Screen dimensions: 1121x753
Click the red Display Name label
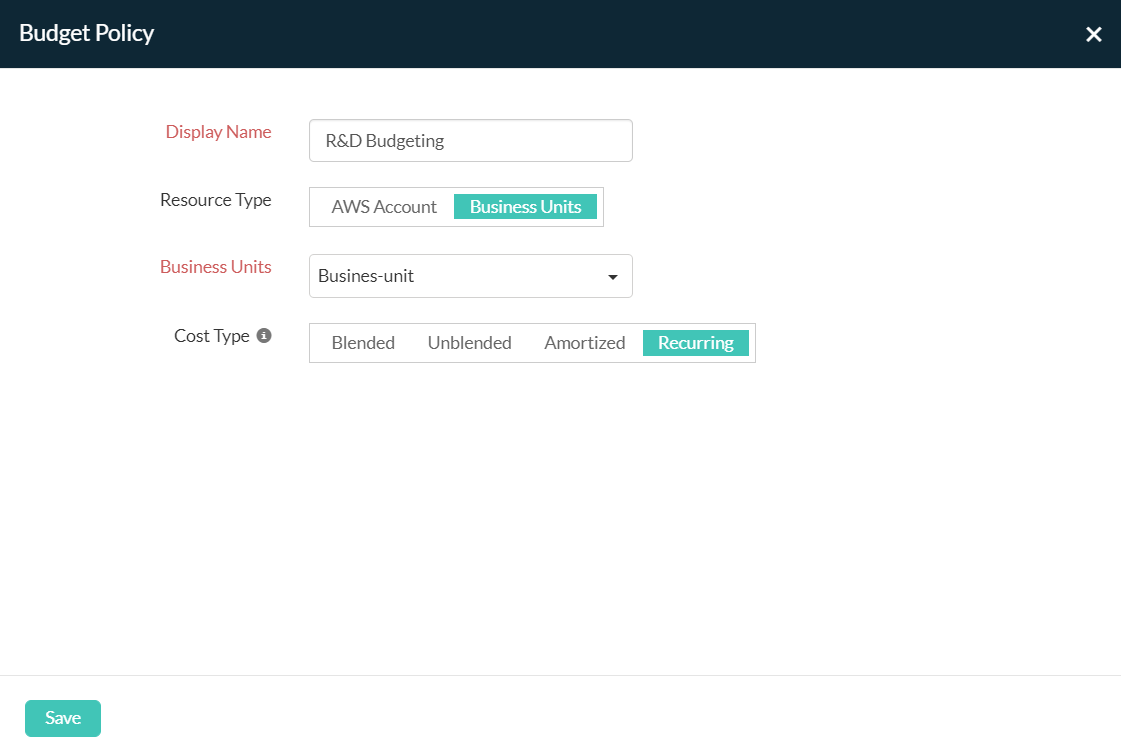click(218, 132)
